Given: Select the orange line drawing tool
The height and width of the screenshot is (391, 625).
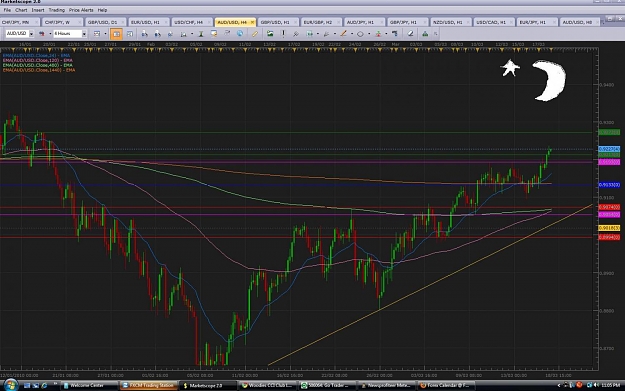Looking at the screenshot, I should click(343, 34).
